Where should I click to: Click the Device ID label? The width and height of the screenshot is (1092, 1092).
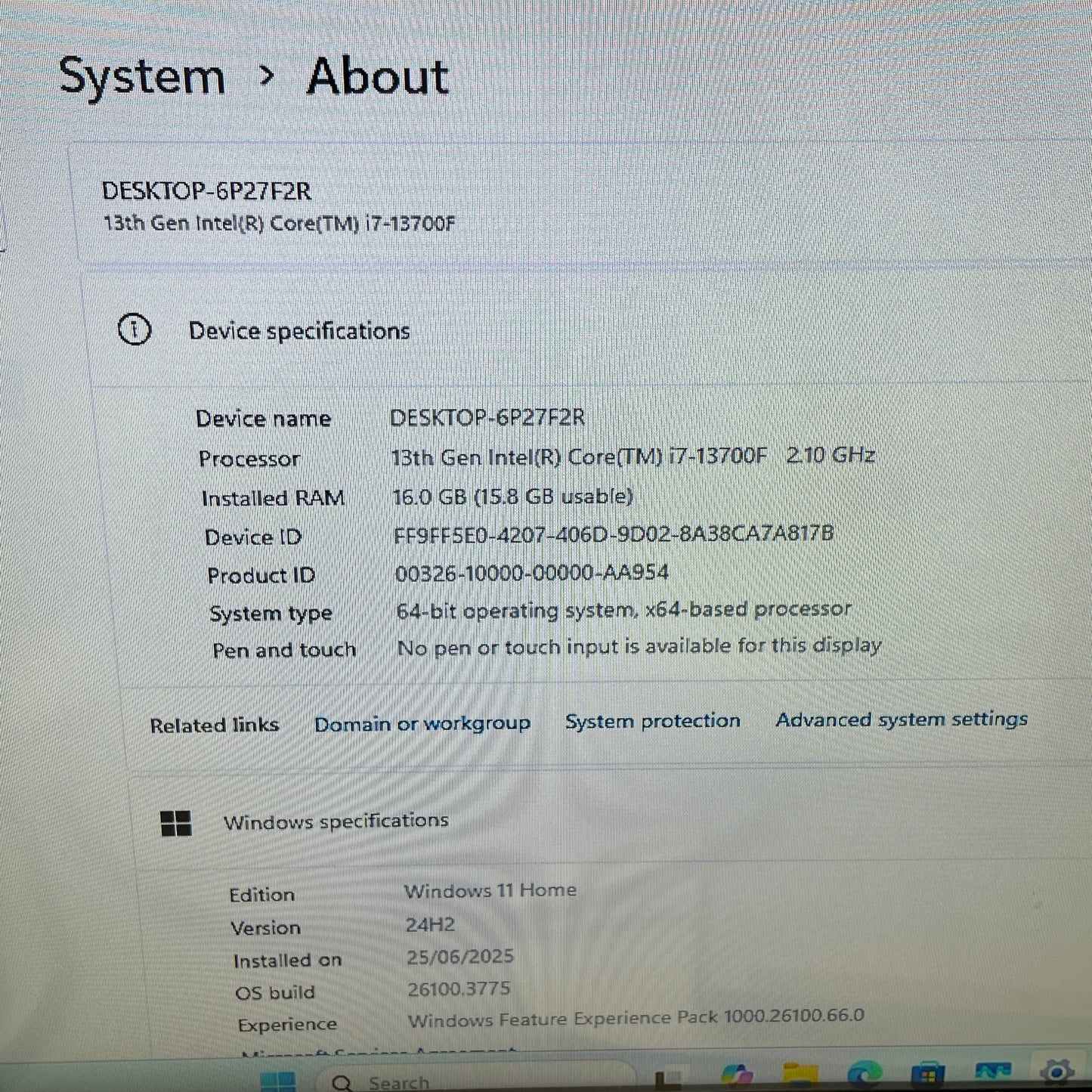[253, 537]
